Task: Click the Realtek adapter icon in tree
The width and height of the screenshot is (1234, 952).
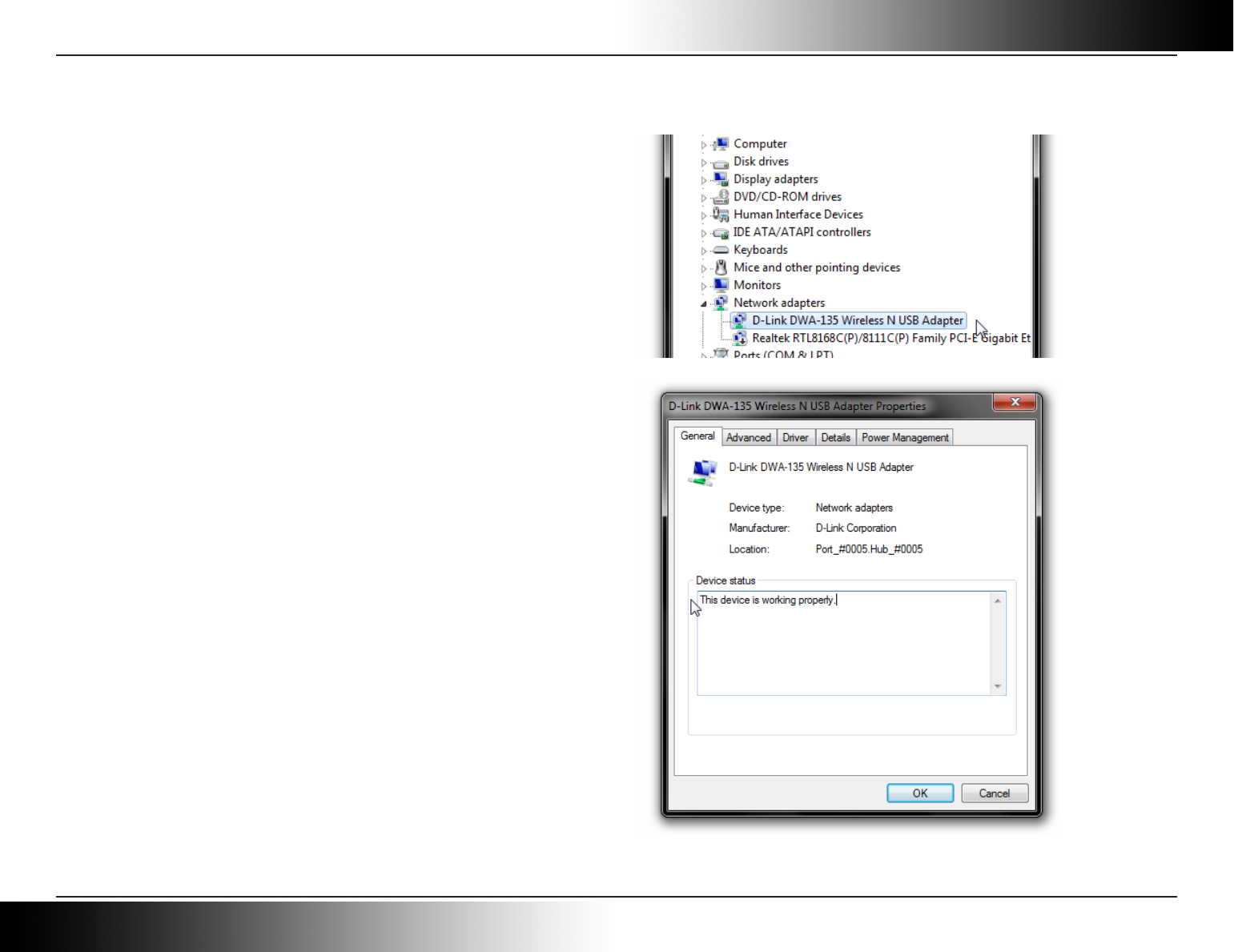Action: [740, 338]
